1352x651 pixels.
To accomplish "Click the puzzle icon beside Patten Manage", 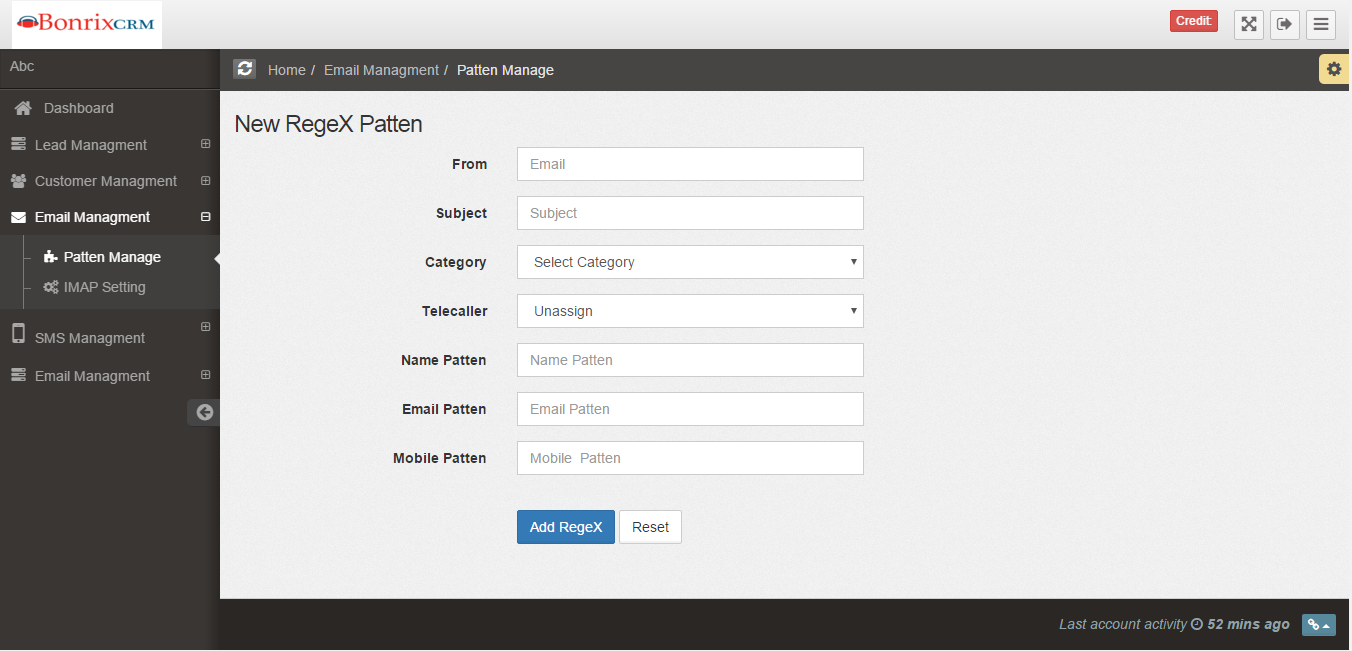I will coord(50,257).
